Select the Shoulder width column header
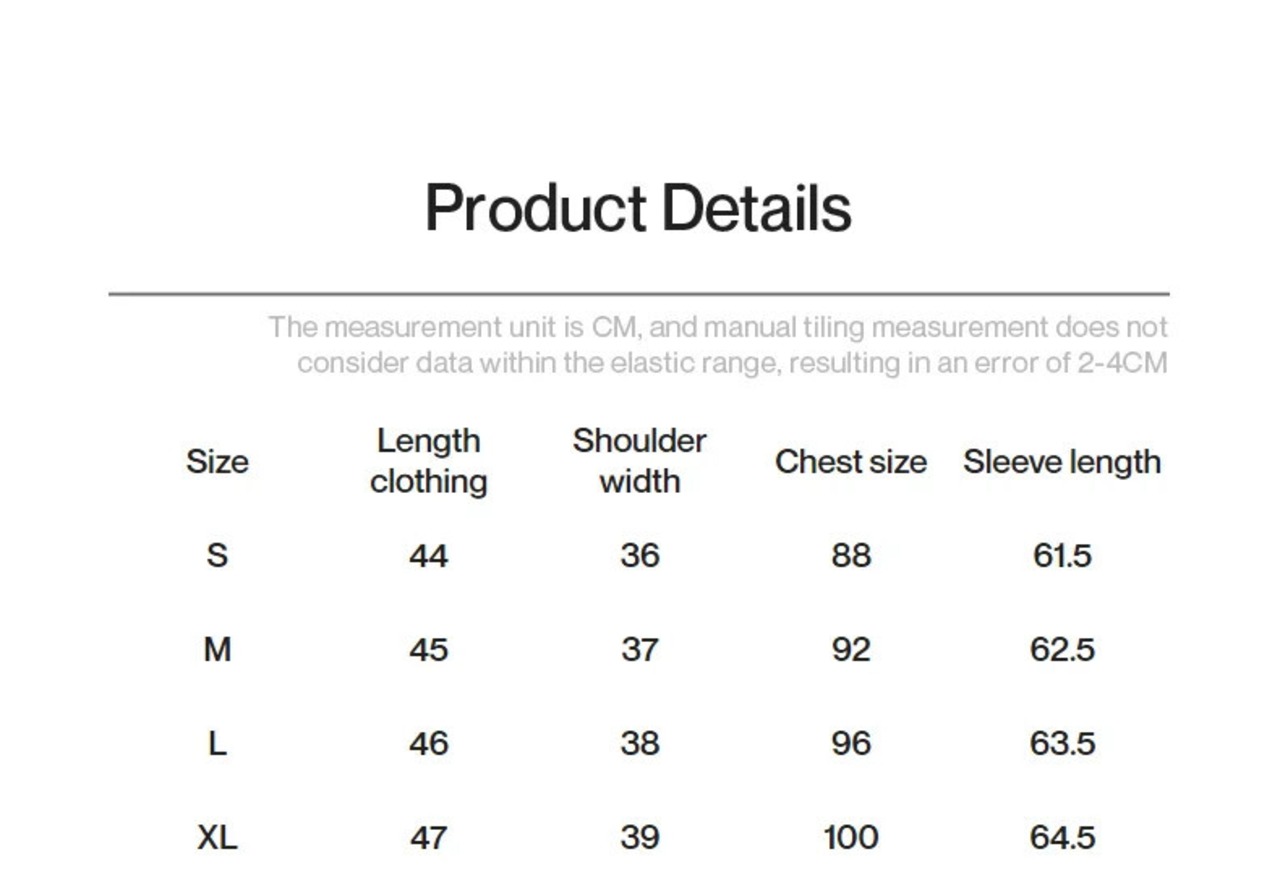The height and width of the screenshot is (883, 1280). [639, 461]
